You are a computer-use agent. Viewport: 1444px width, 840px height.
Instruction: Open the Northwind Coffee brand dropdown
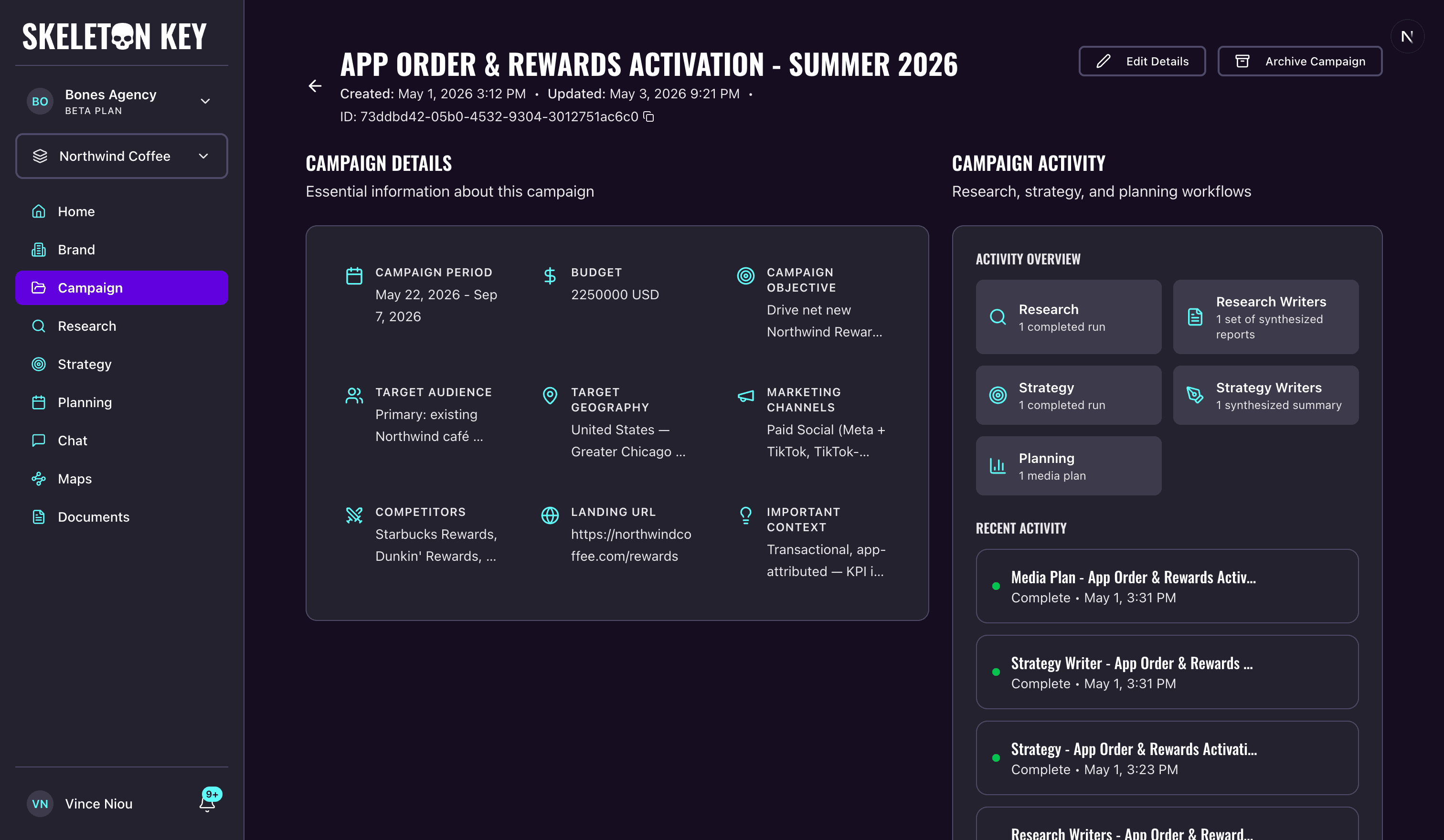[x=121, y=157]
